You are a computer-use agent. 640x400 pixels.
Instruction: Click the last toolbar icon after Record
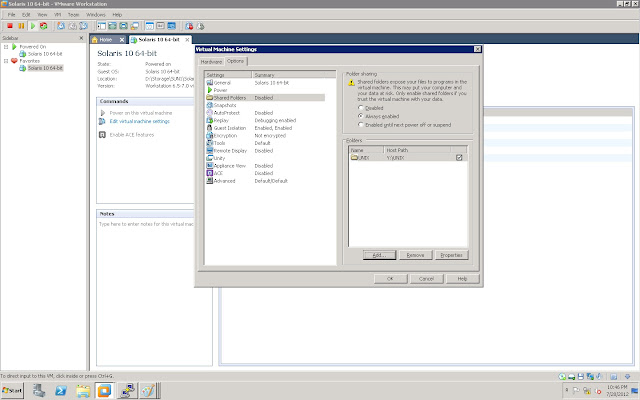tap(200, 26)
